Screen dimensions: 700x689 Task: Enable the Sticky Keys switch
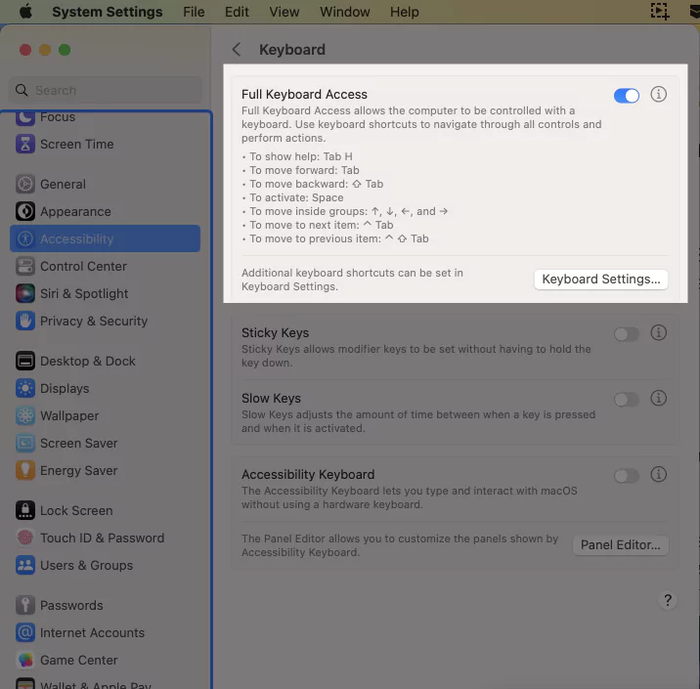[x=626, y=334]
